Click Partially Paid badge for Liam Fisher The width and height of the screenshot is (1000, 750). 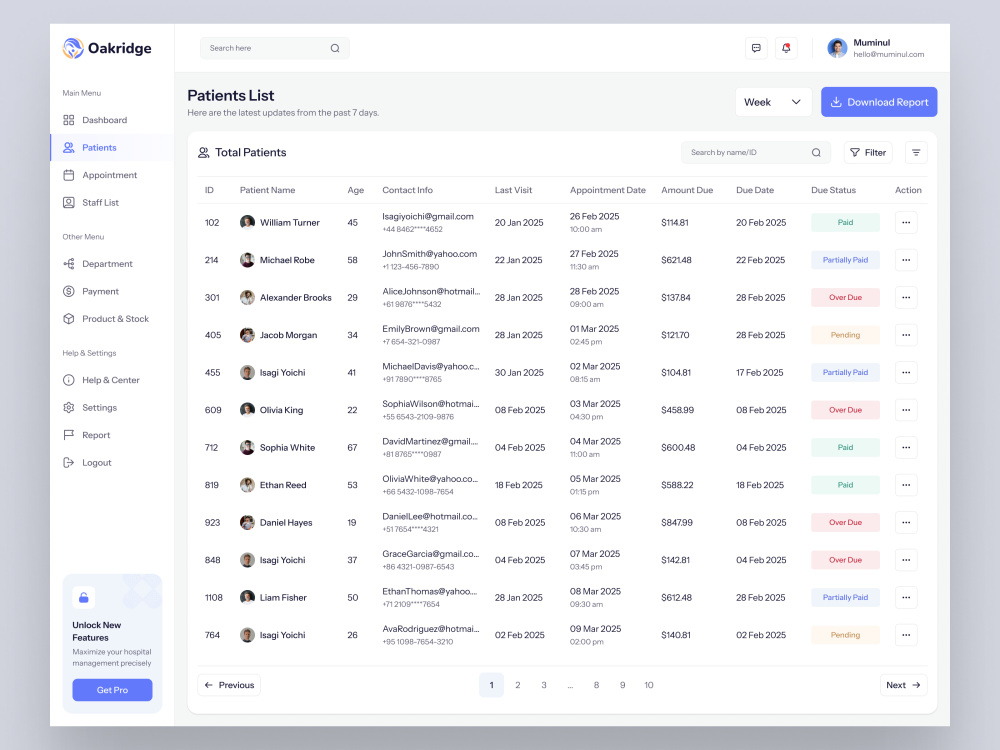[845, 598]
